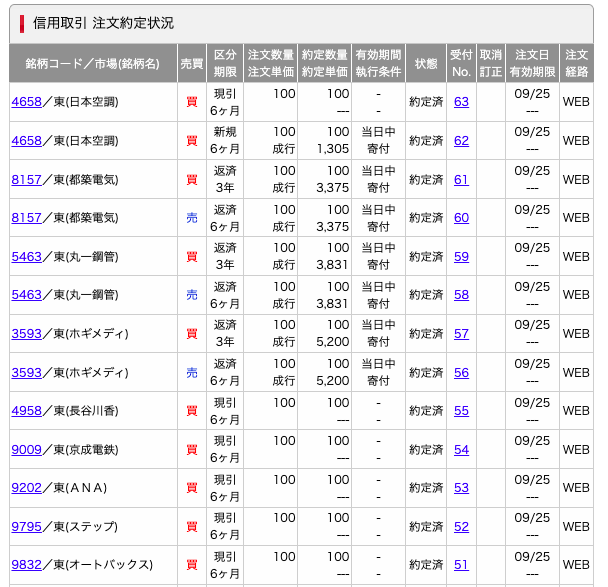The width and height of the screenshot is (608, 587).
Task: Open receipt number 52 for ステップ order
Action: coord(461,527)
